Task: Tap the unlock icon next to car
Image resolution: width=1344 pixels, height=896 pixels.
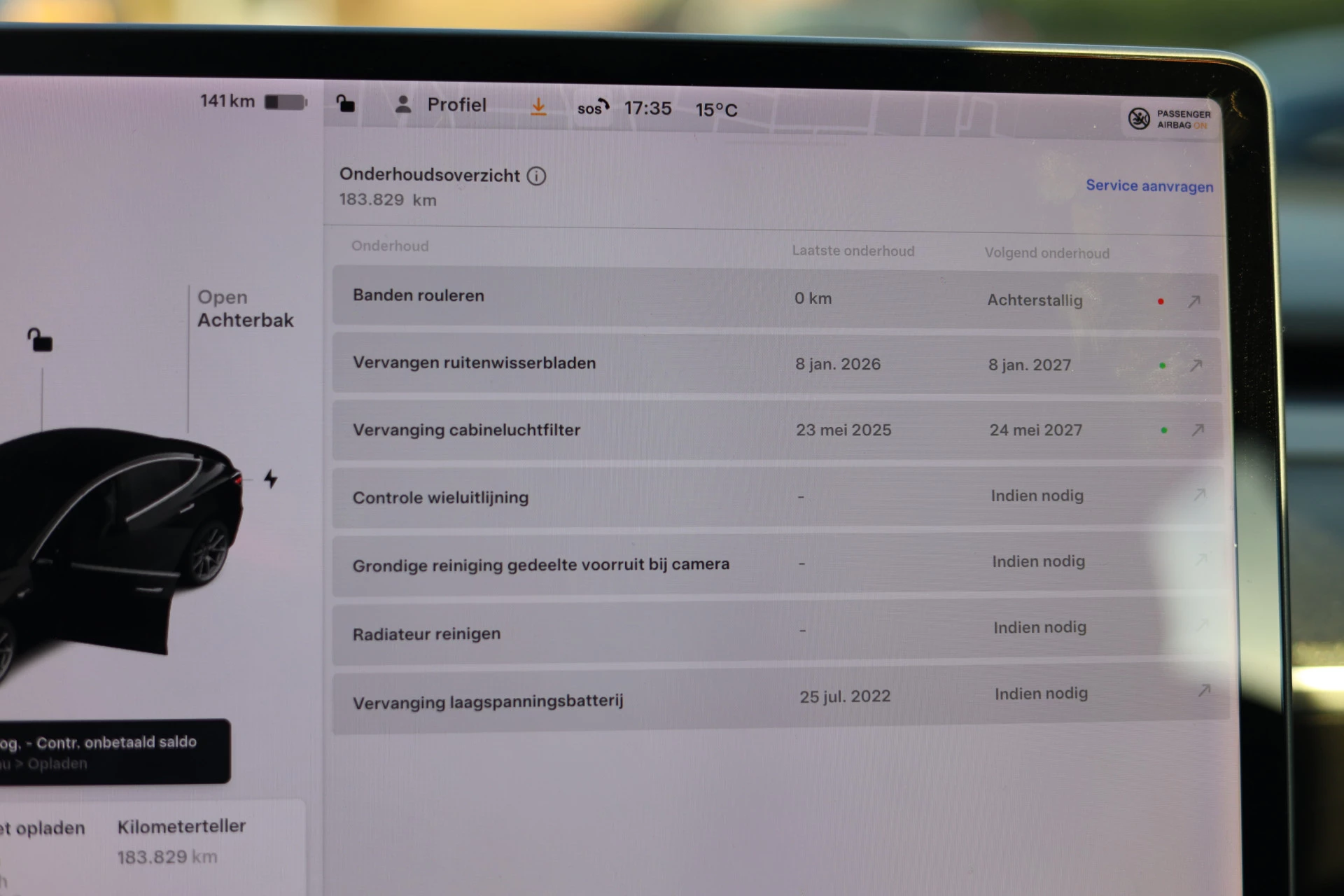Action: point(40,340)
